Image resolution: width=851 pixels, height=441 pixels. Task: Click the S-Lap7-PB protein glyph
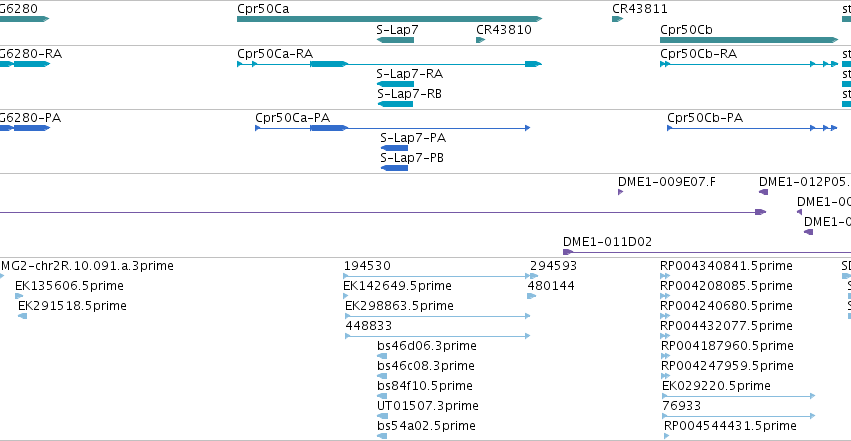tap(395, 168)
